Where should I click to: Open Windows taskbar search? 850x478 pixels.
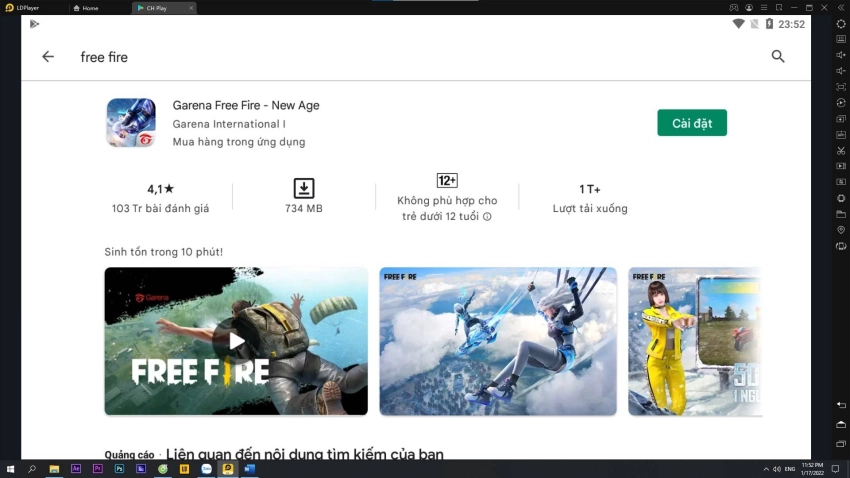pyautogui.click(x=32, y=469)
